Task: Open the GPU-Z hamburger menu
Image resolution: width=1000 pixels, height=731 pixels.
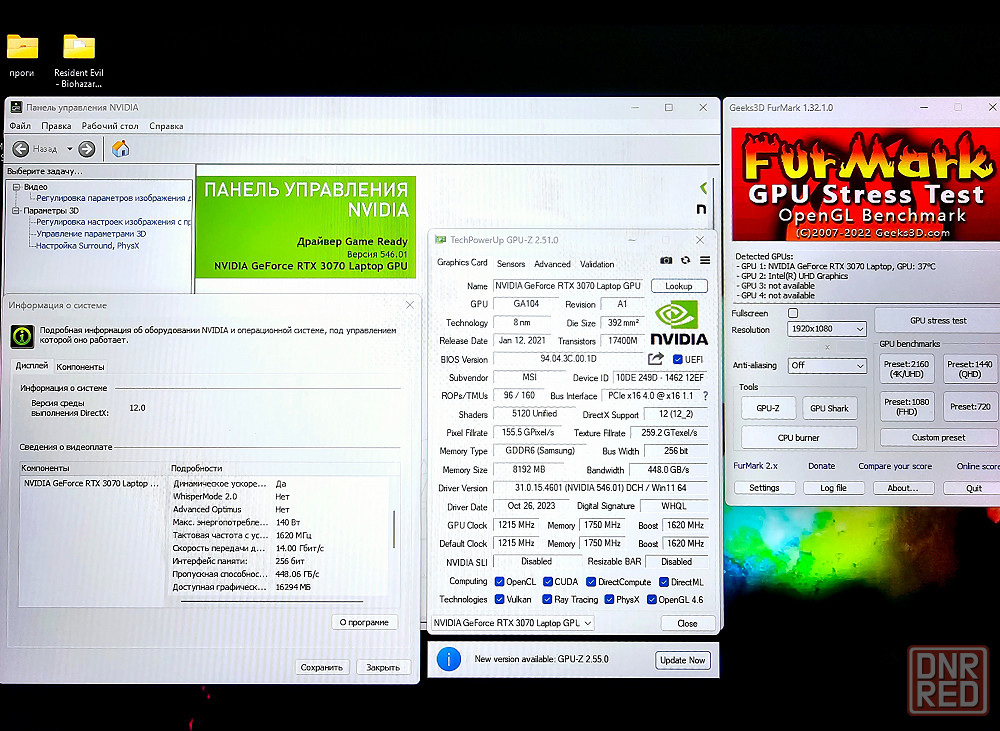Action: [705, 260]
